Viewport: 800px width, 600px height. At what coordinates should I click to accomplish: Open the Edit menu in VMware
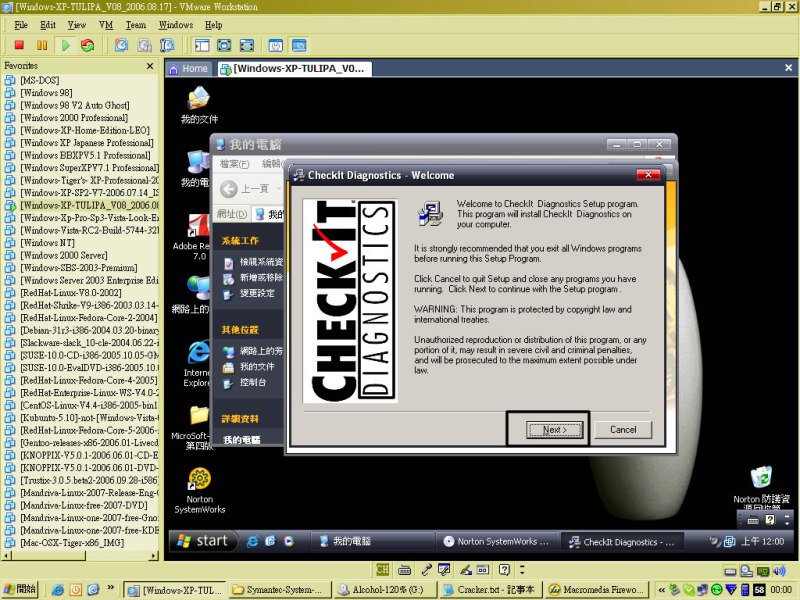click(48, 25)
